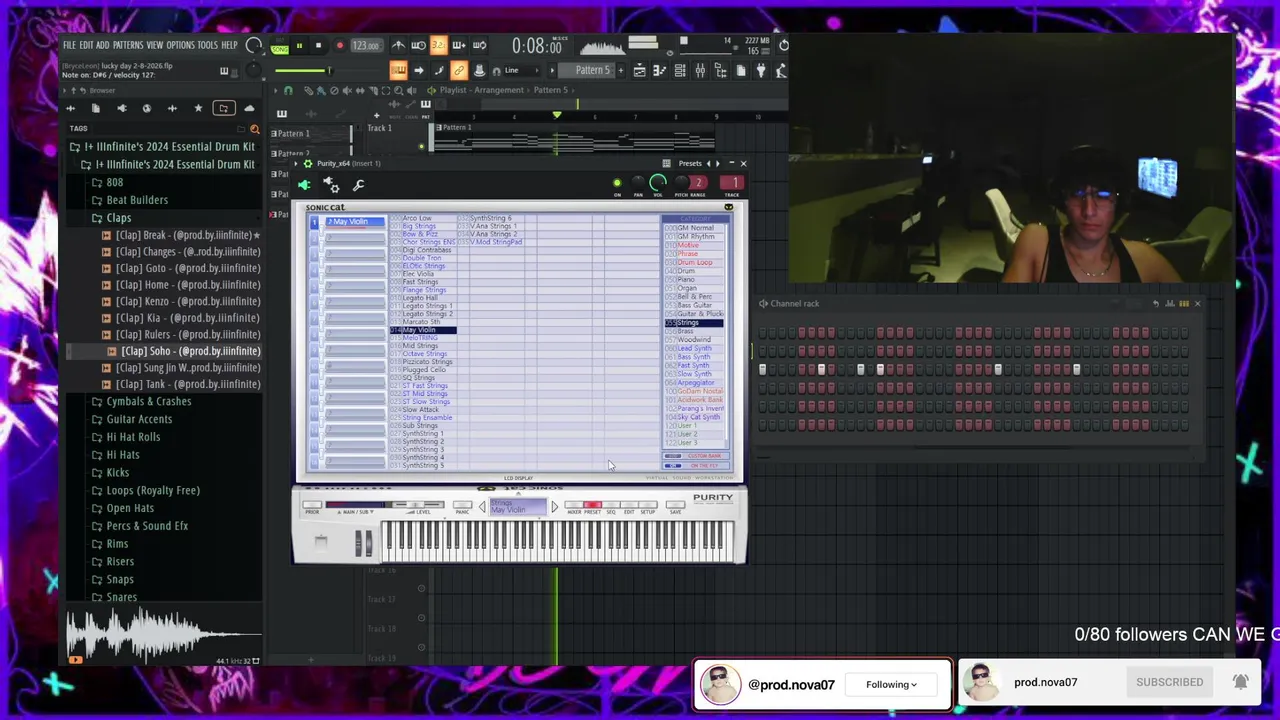Image resolution: width=1280 pixels, height=720 pixels.
Task: Open the FILE menu
Action: click(69, 45)
